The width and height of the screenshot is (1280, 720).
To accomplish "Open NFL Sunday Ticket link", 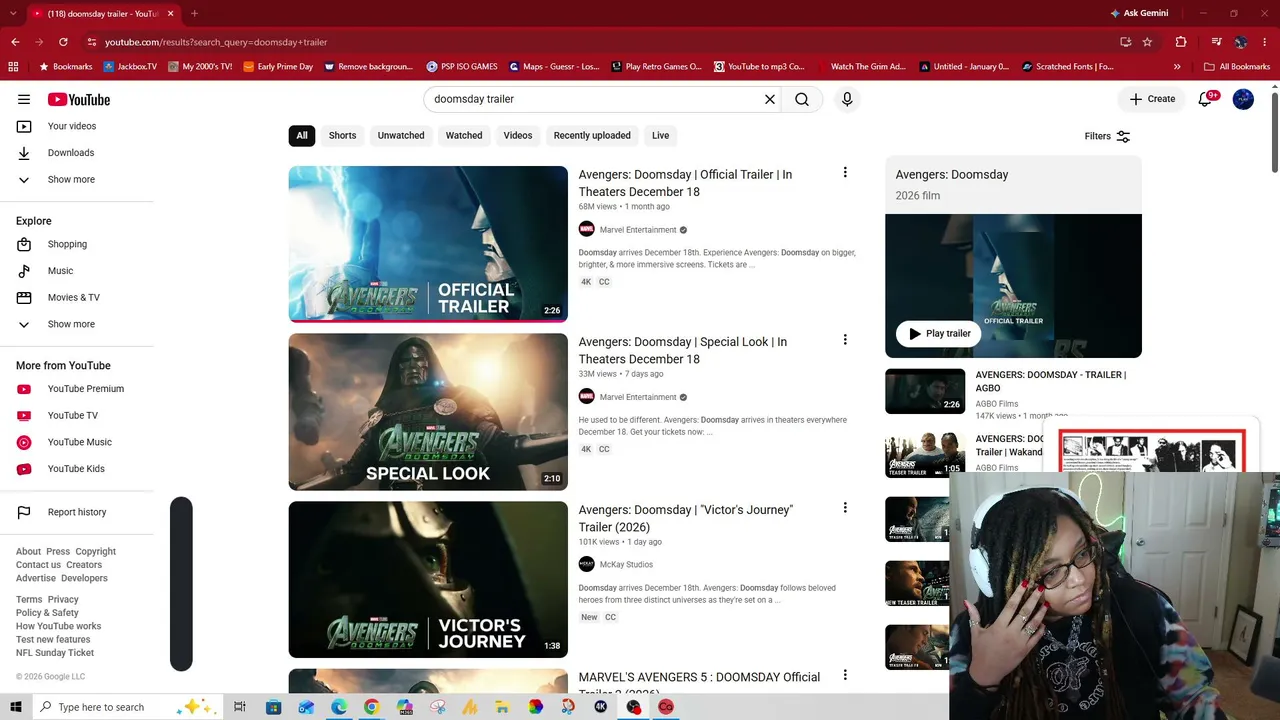I will coord(55,653).
